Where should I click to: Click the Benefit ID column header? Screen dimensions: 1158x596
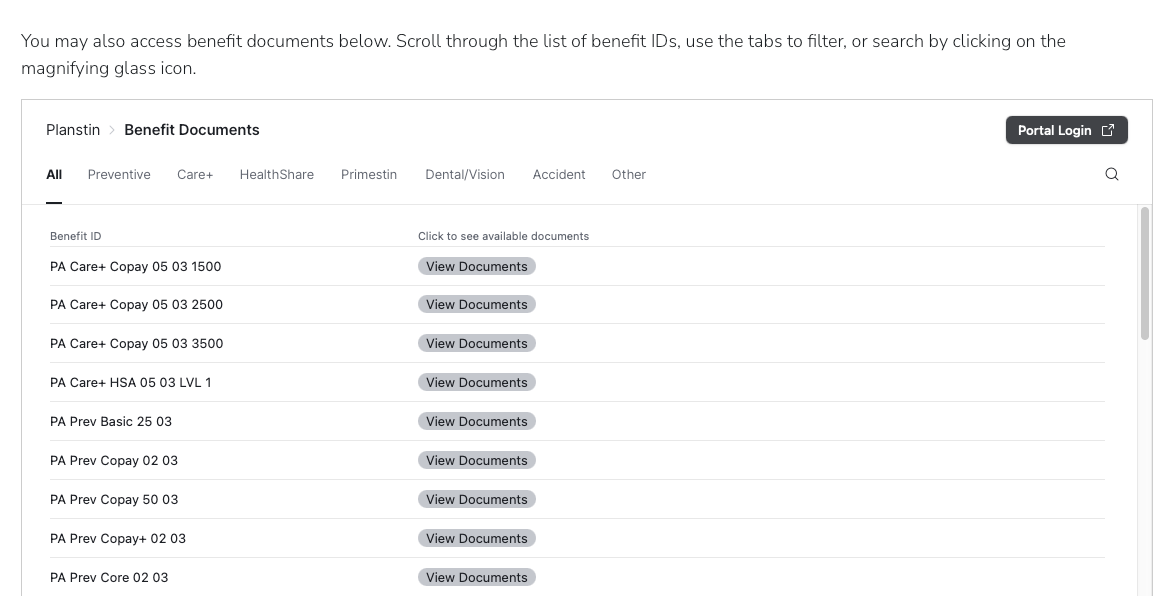coord(75,236)
